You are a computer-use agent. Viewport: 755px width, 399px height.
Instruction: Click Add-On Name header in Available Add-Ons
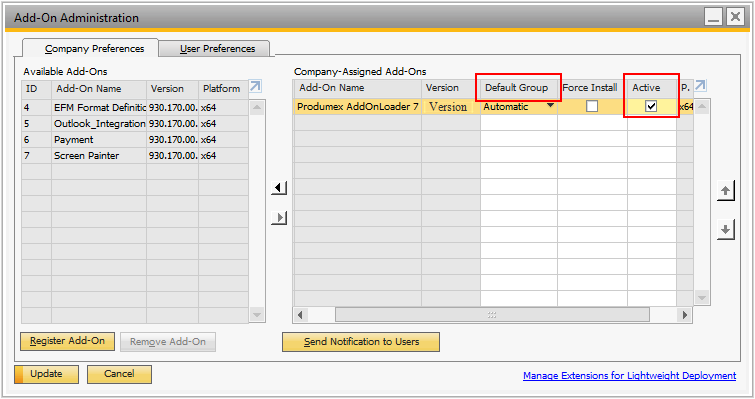(x=99, y=89)
